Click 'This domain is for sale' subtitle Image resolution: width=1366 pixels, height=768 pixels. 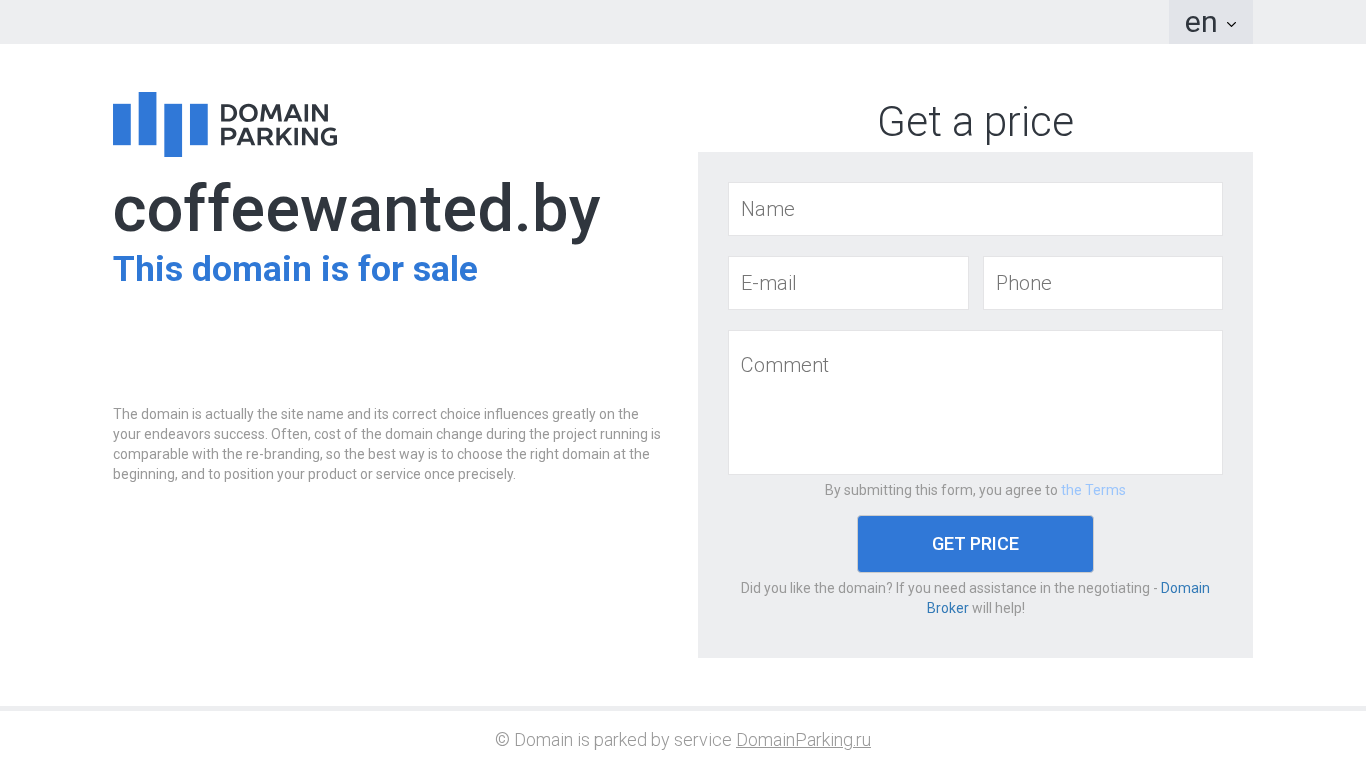point(295,269)
